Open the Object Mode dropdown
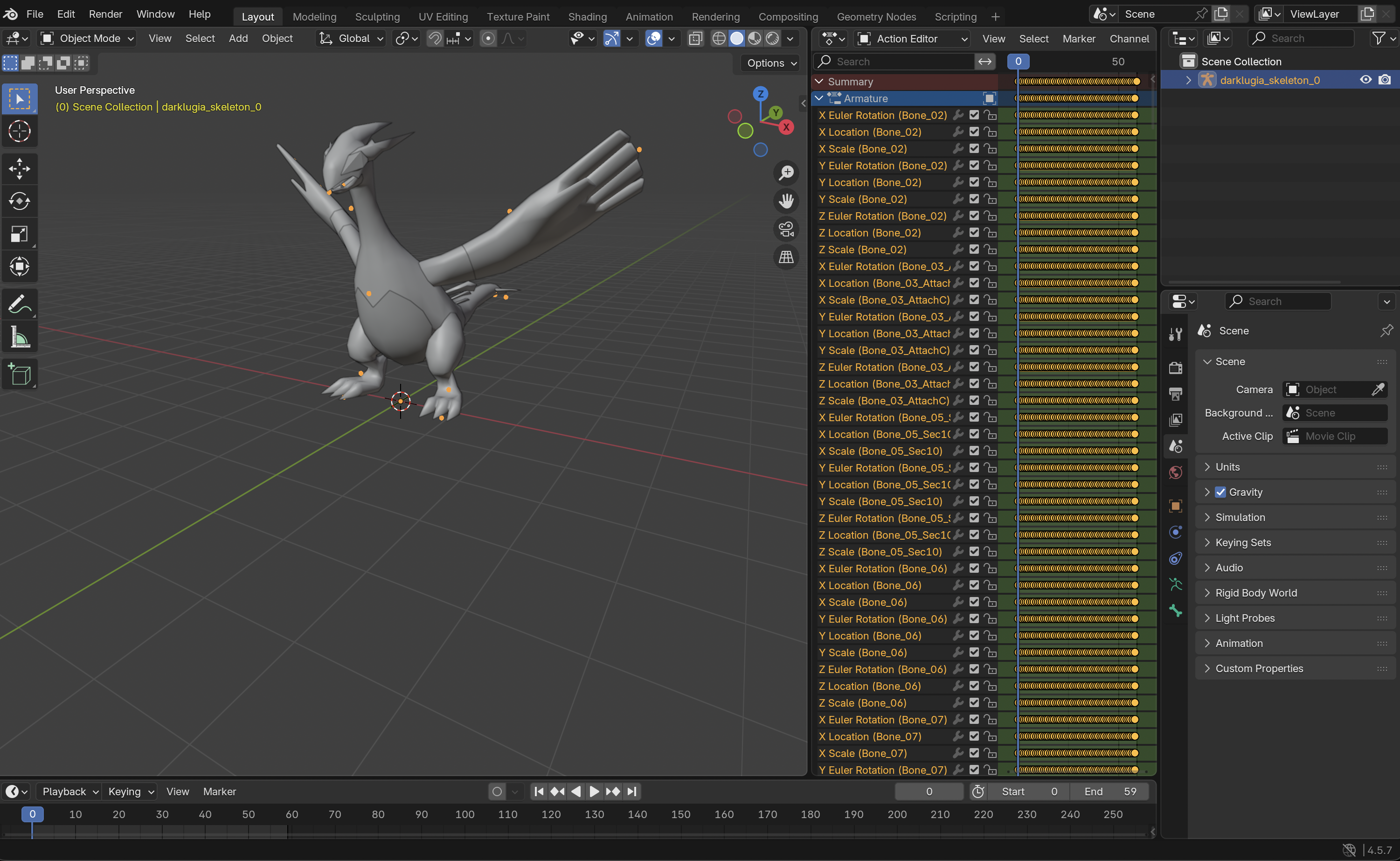 tap(87, 39)
